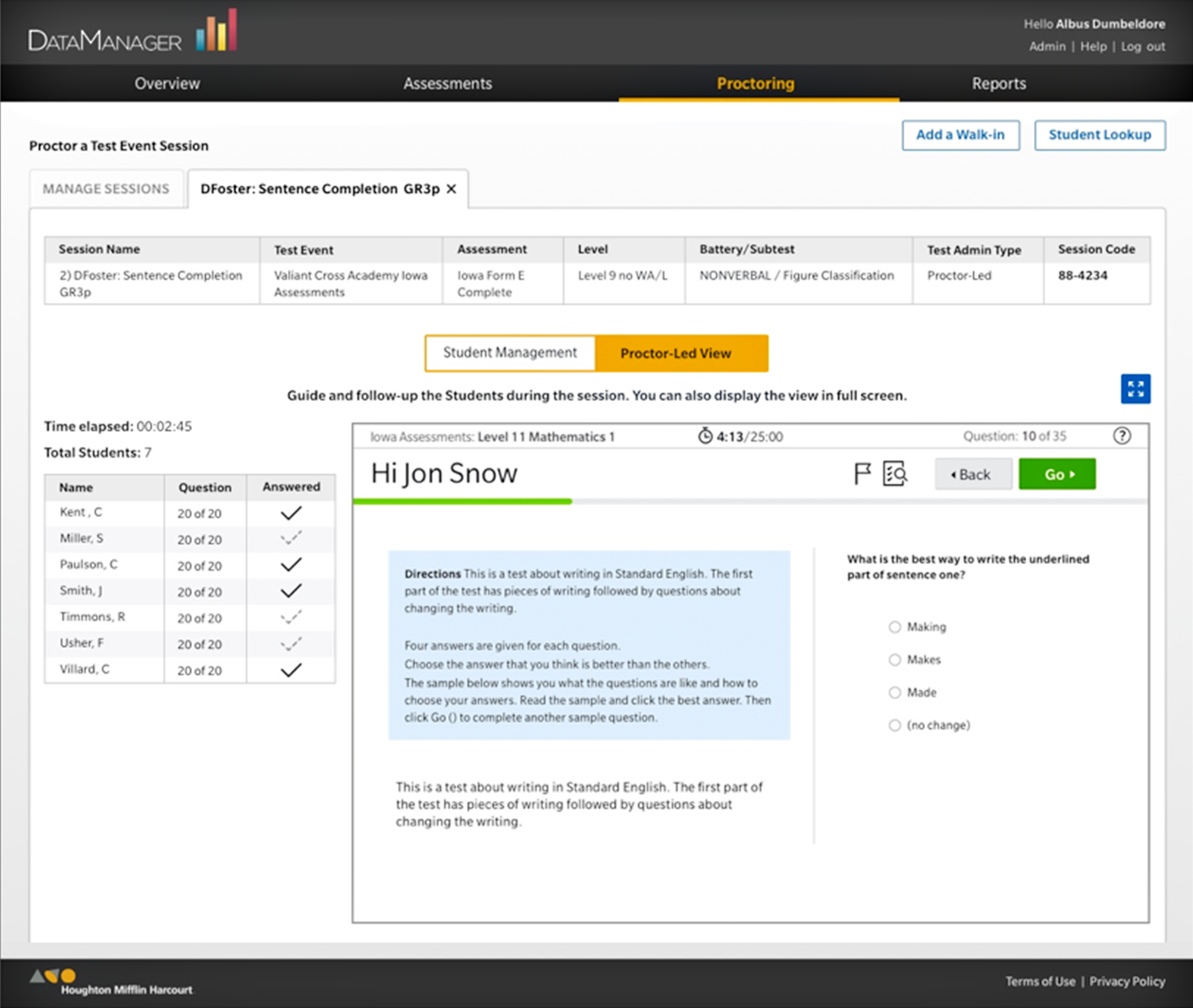Viewport: 1193px width, 1008px height.
Task: Open the Manage Sessions tab
Action: tap(106, 188)
